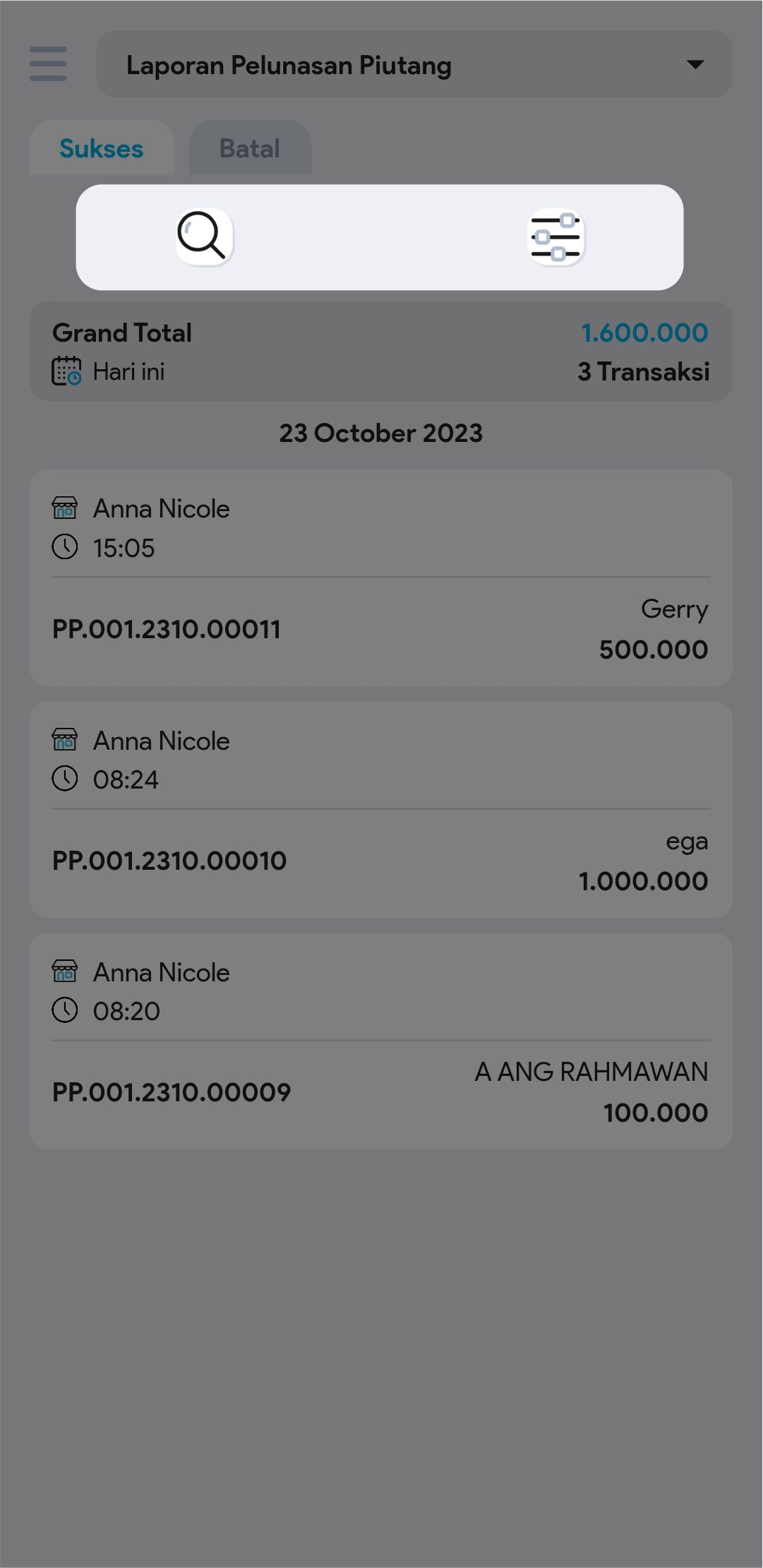The width and height of the screenshot is (763, 1568).
Task: Open the hamburger menu icon
Action: (48, 64)
